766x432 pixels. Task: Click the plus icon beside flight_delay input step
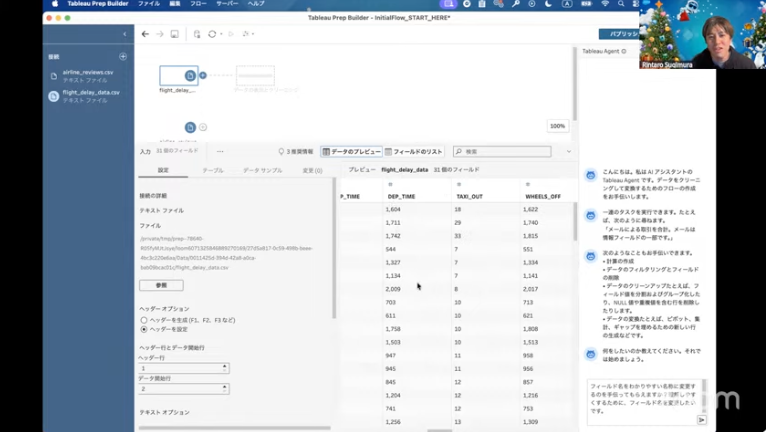[203, 75]
